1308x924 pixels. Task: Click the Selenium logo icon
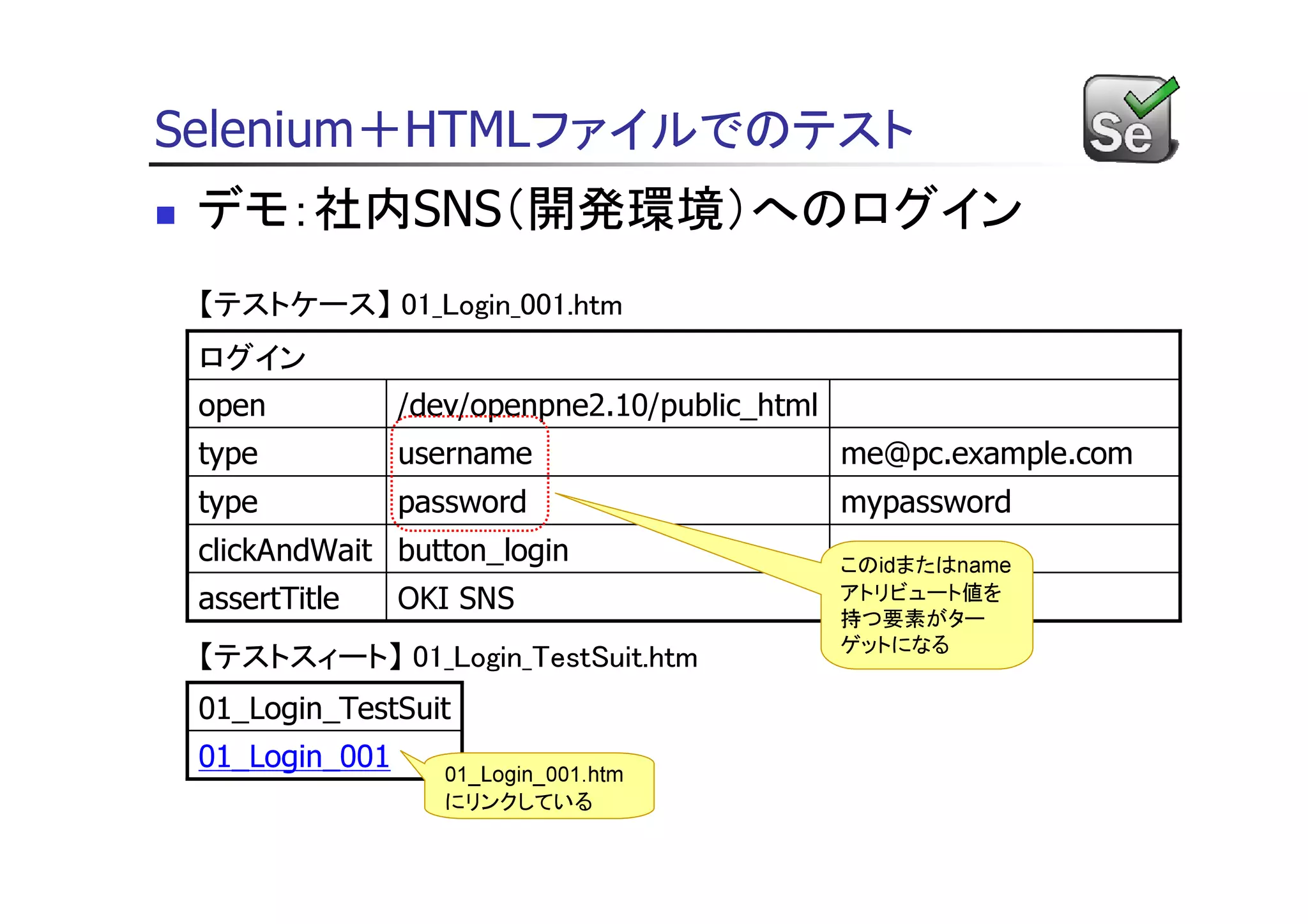point(1131,119)
